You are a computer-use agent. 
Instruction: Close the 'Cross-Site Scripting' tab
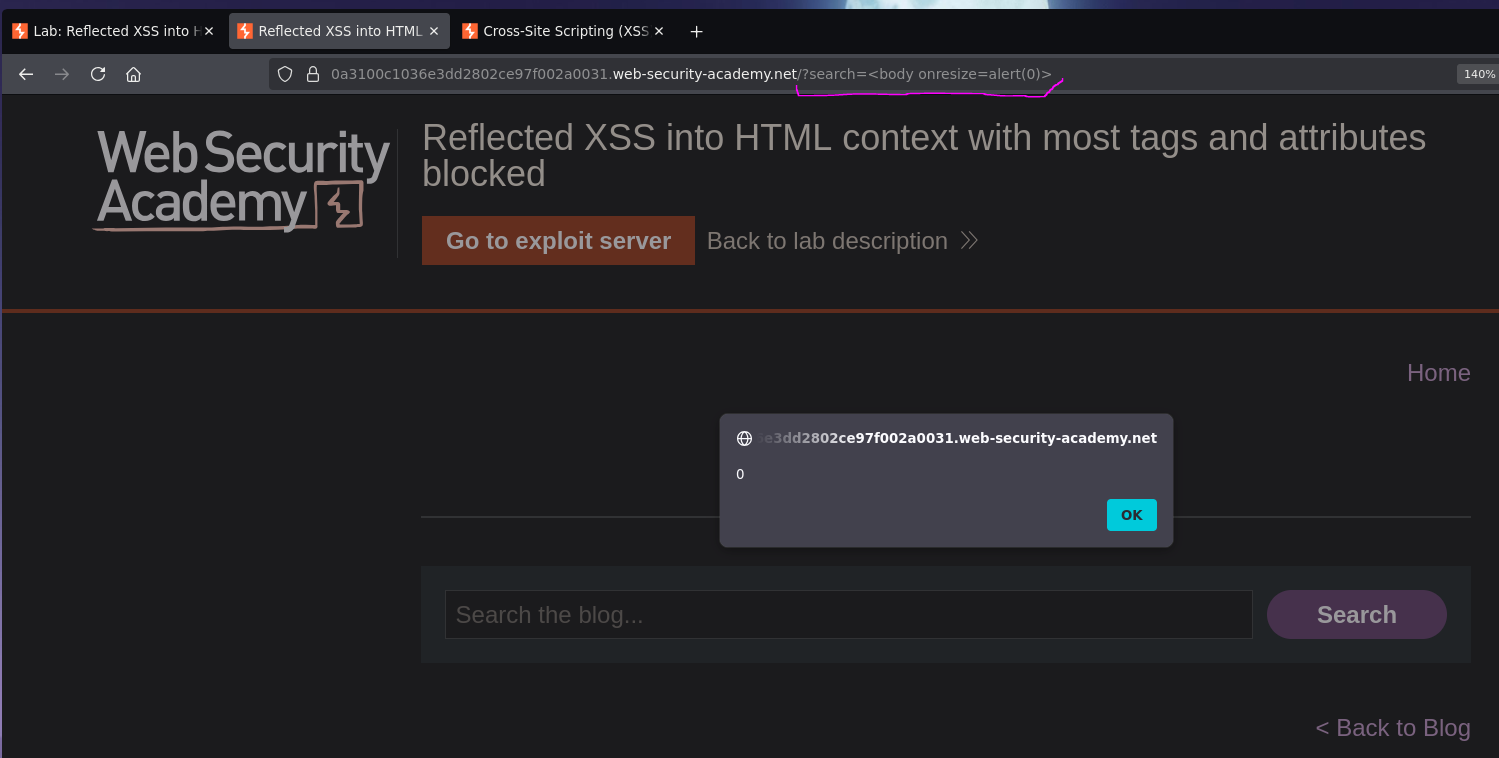coord(659,31)
